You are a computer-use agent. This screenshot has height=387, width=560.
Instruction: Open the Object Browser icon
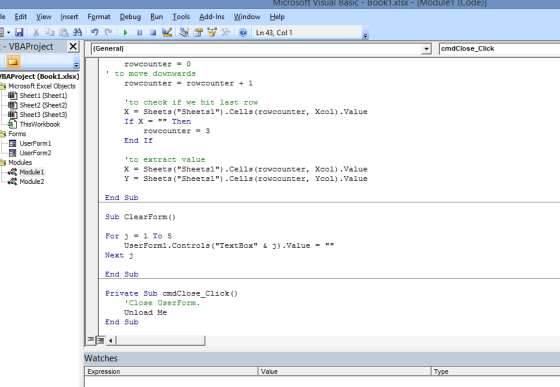tap(212, 32)
